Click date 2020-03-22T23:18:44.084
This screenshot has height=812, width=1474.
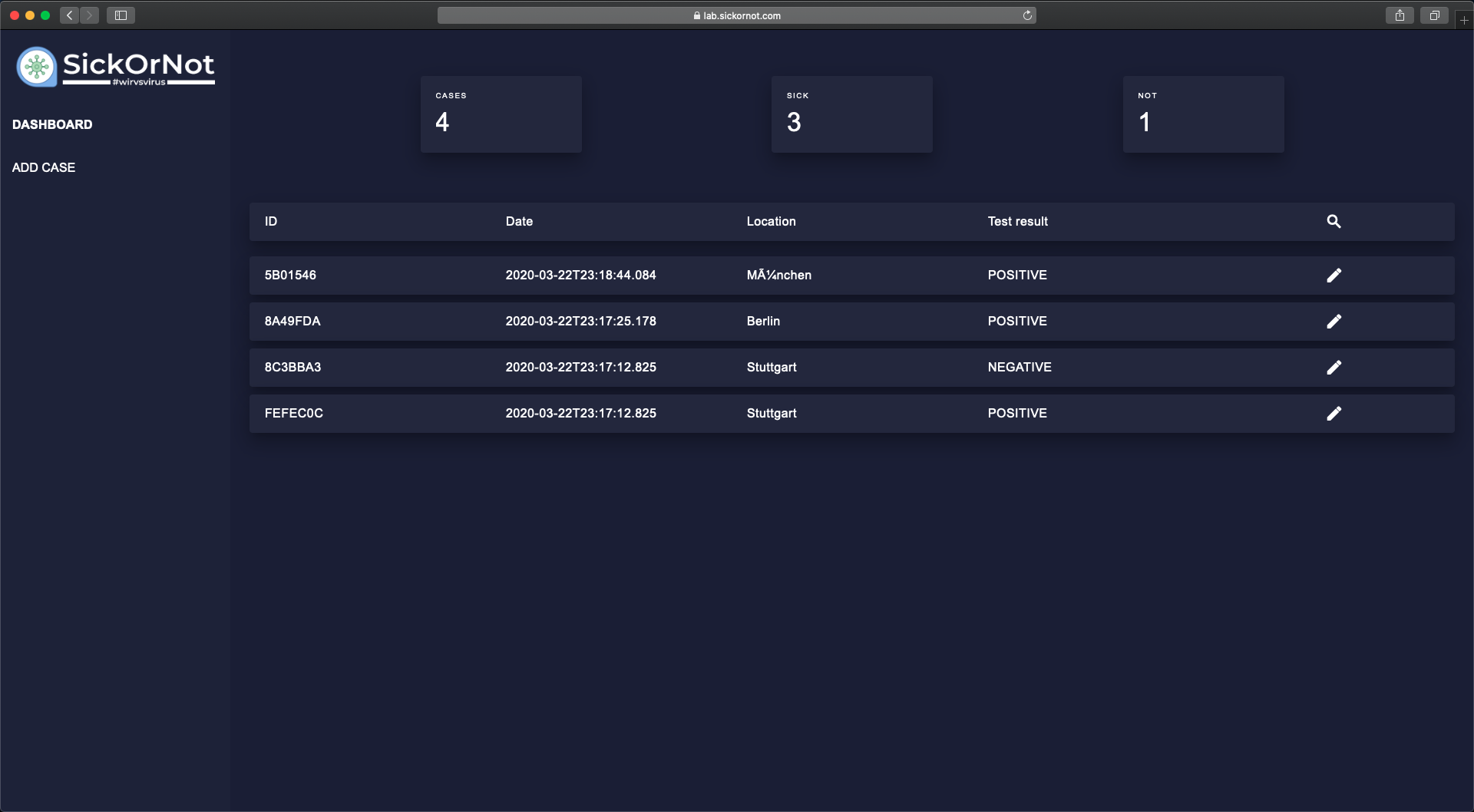580,275
